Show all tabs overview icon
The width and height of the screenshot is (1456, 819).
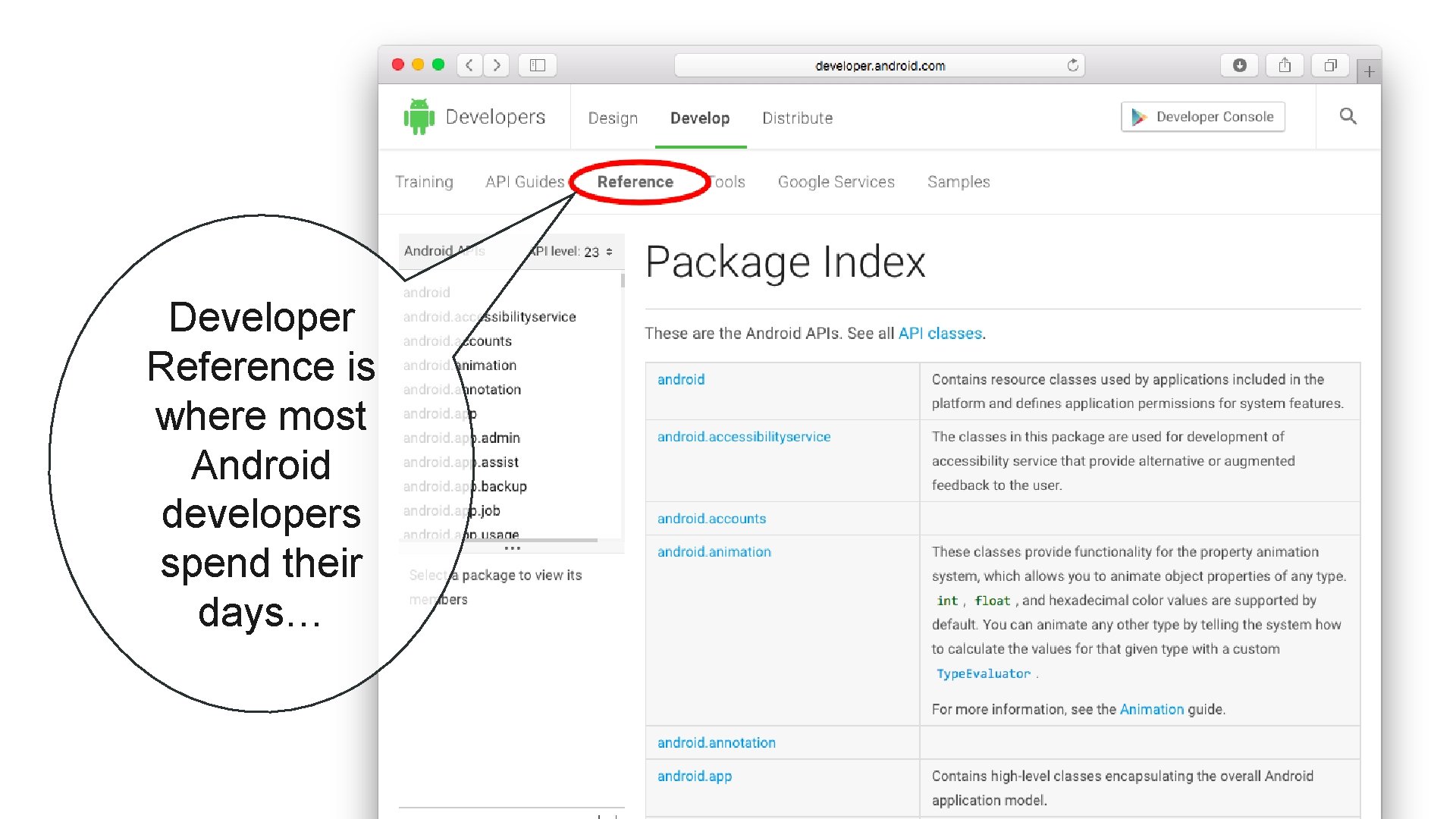(x=1330, y=65)
